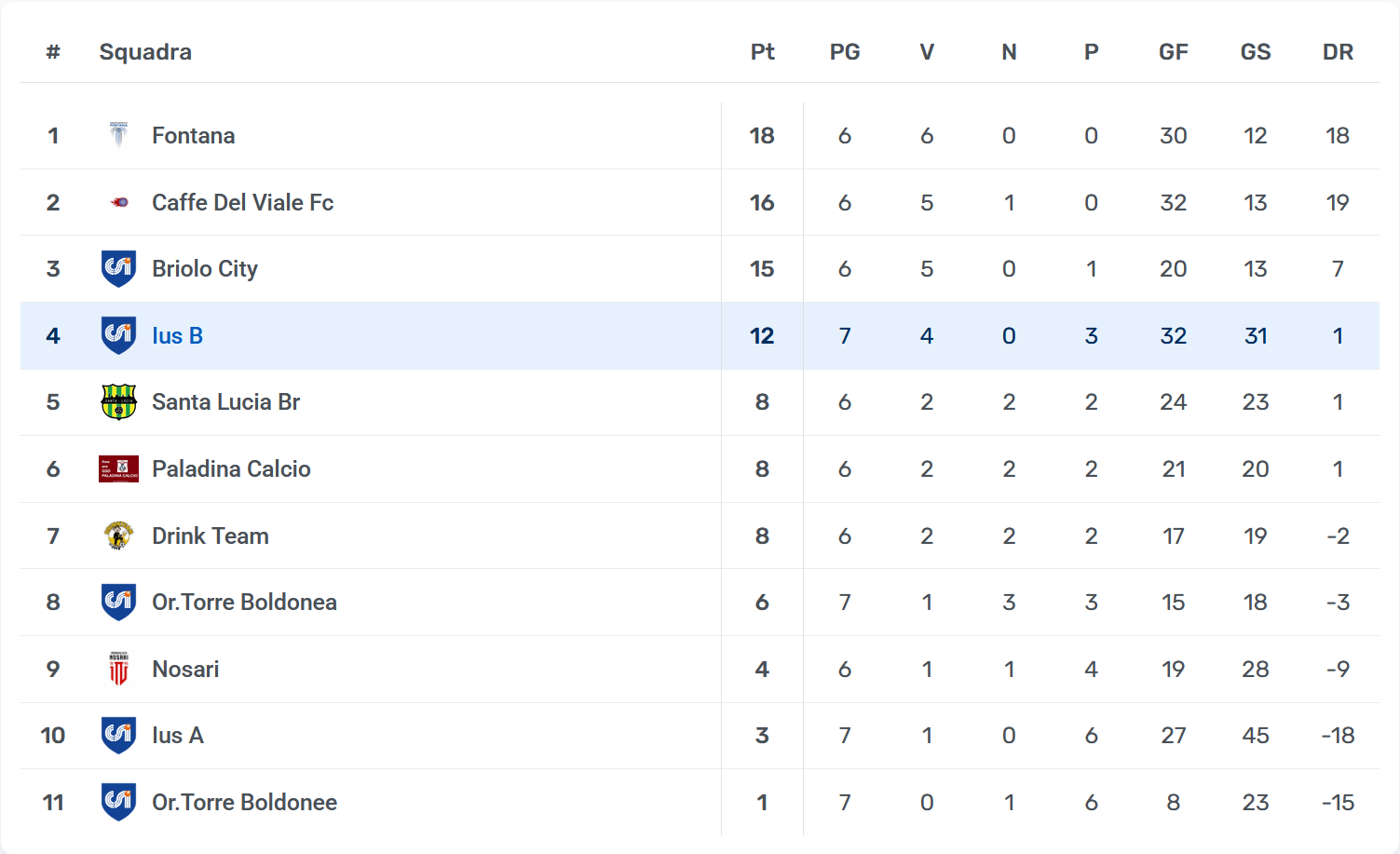Click the Paladina Calcio red logo
1400x854 pixels.
(118, 468)
